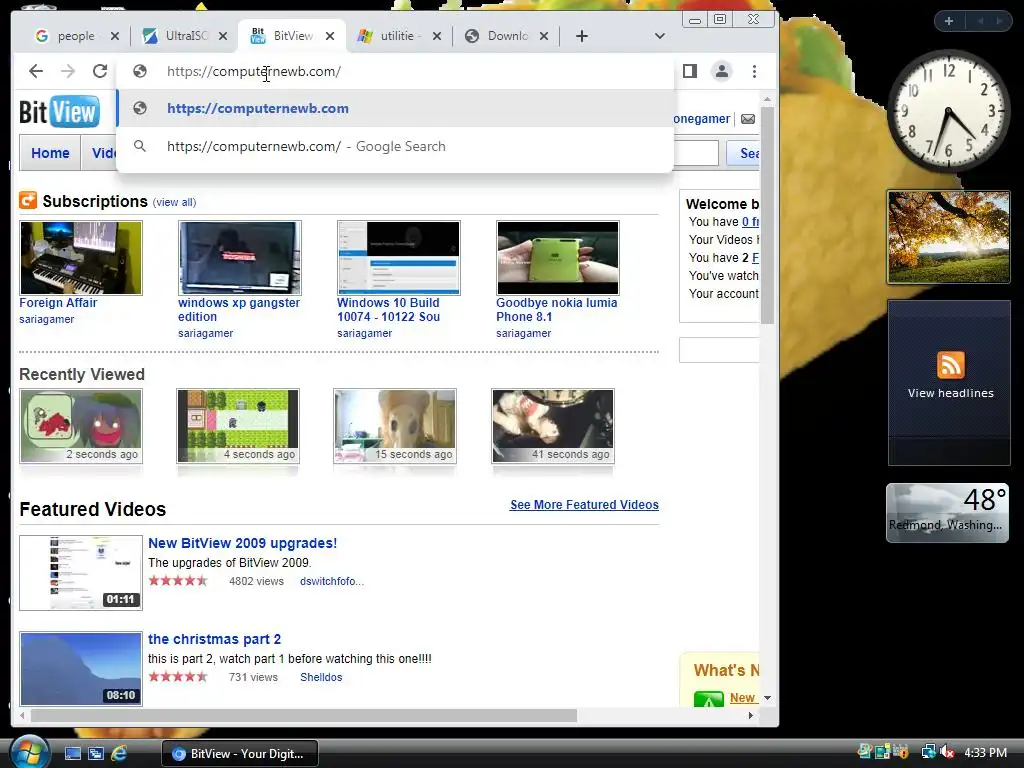This screenshot has height=768, width=1024.
Task: Close the people Google tab
Action: tap(115, 36)
